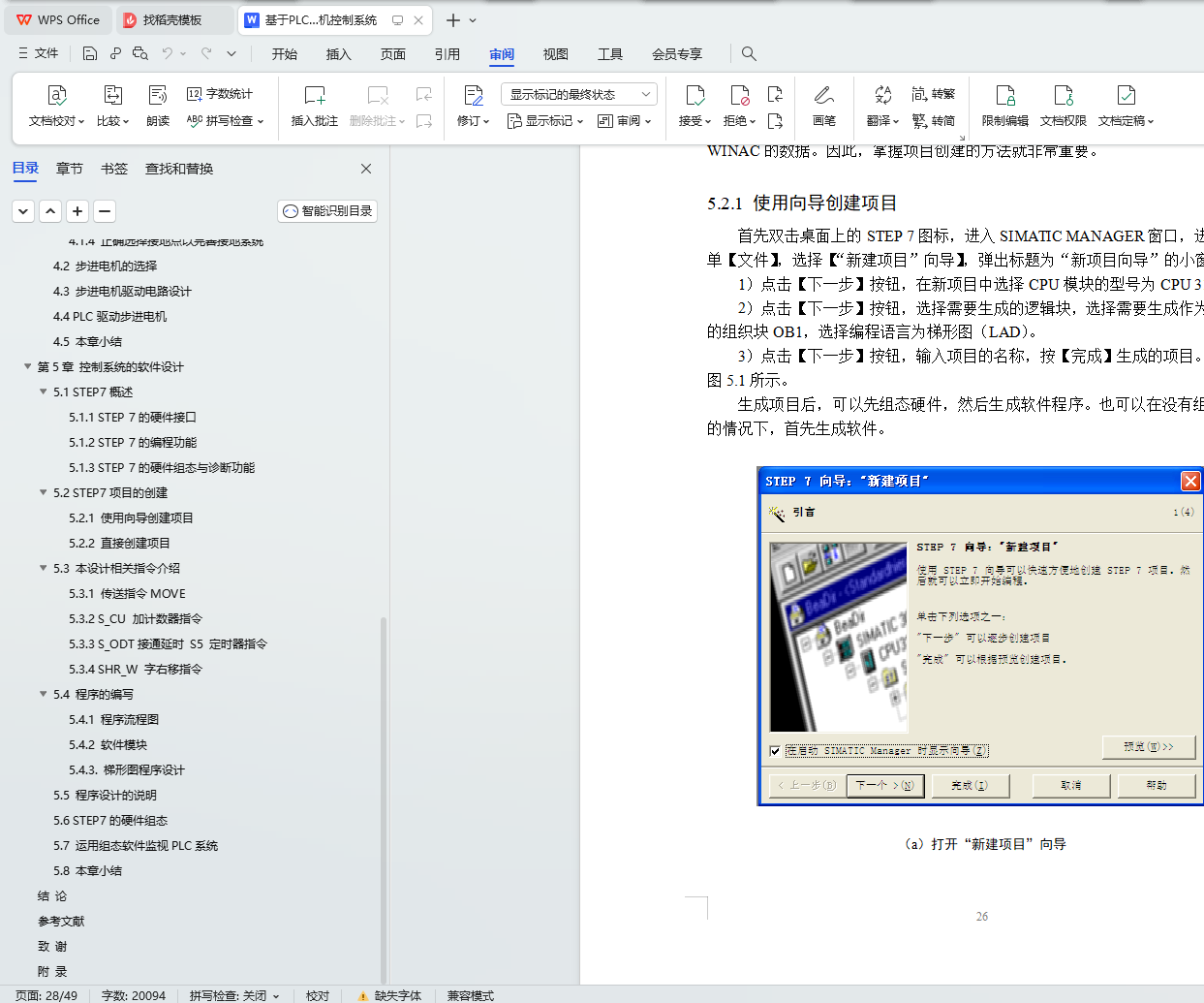
Task: Click 缺失字体 warning in status bar
Action: [x=389, y=995]
